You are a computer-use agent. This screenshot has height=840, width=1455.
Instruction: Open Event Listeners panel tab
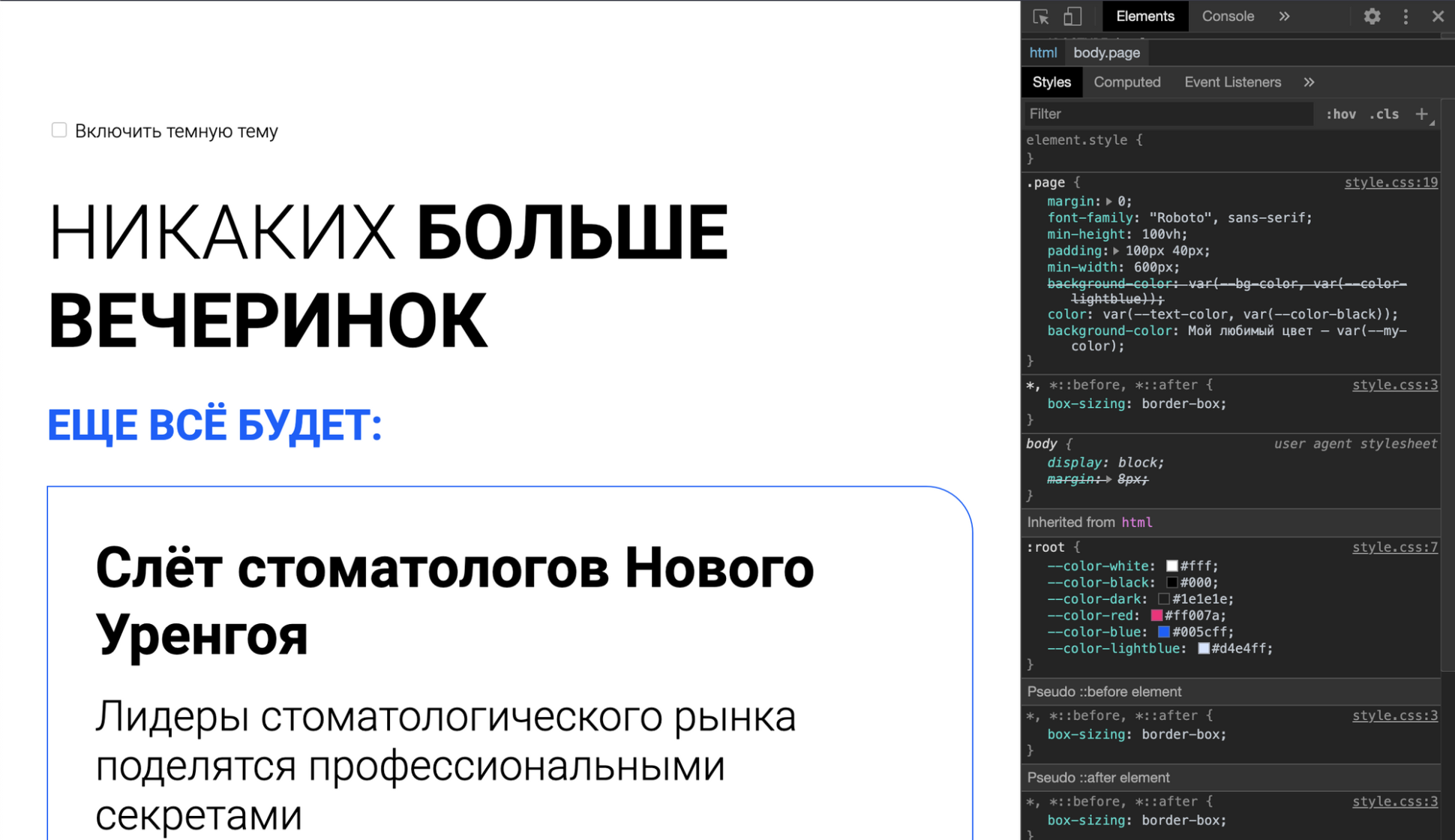[1232, 82]
